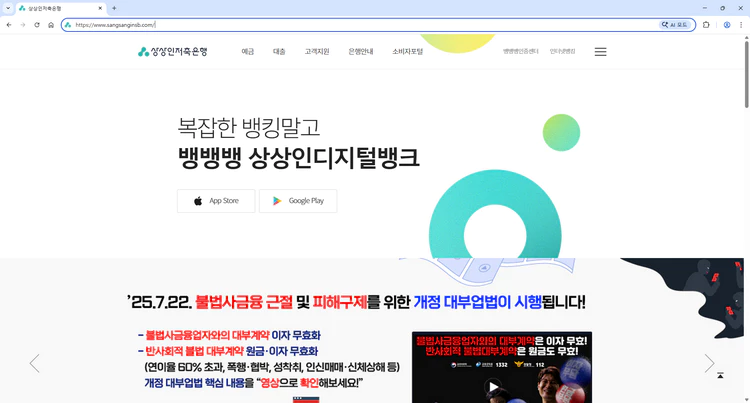Open the 대출 menu
The image size is (750, 403).
279,52
